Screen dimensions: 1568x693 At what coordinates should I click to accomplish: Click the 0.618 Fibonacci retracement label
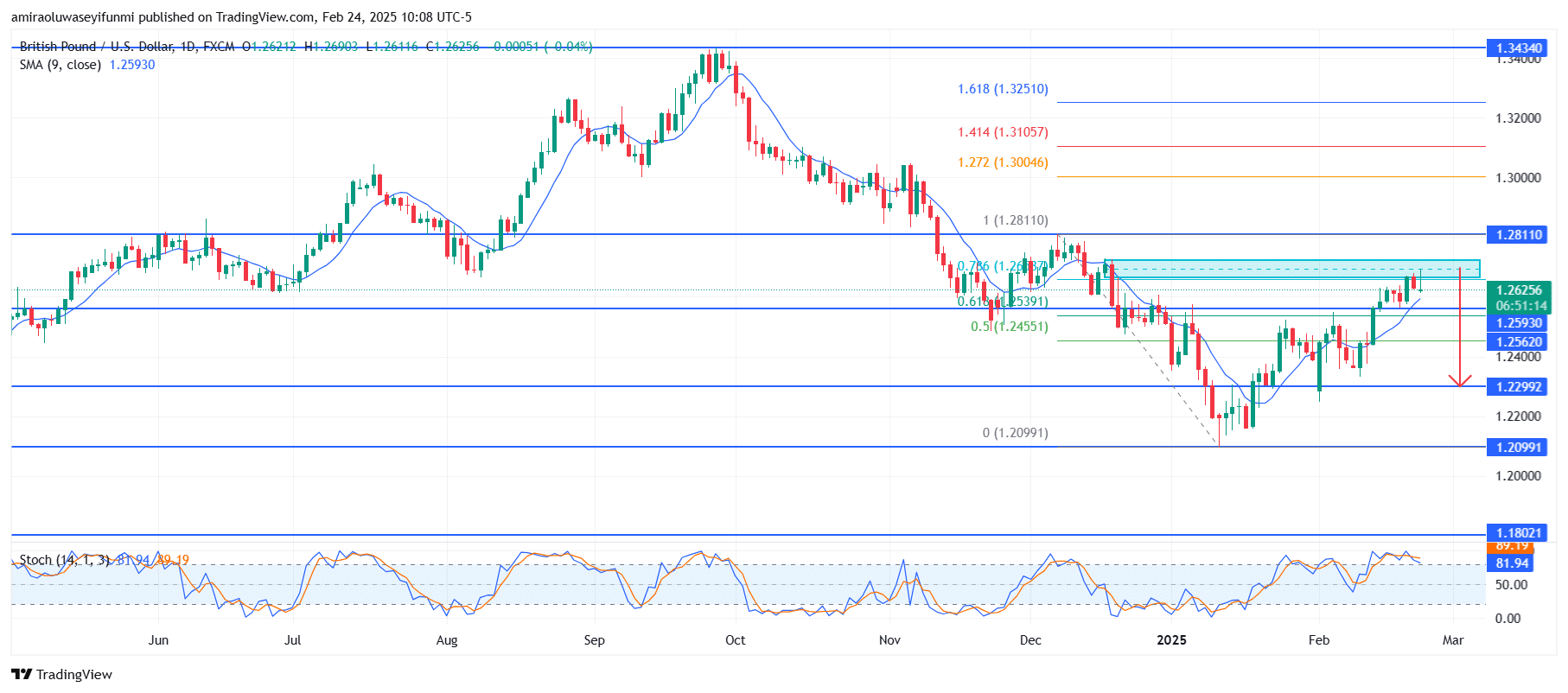click(x=1003, y=302)
